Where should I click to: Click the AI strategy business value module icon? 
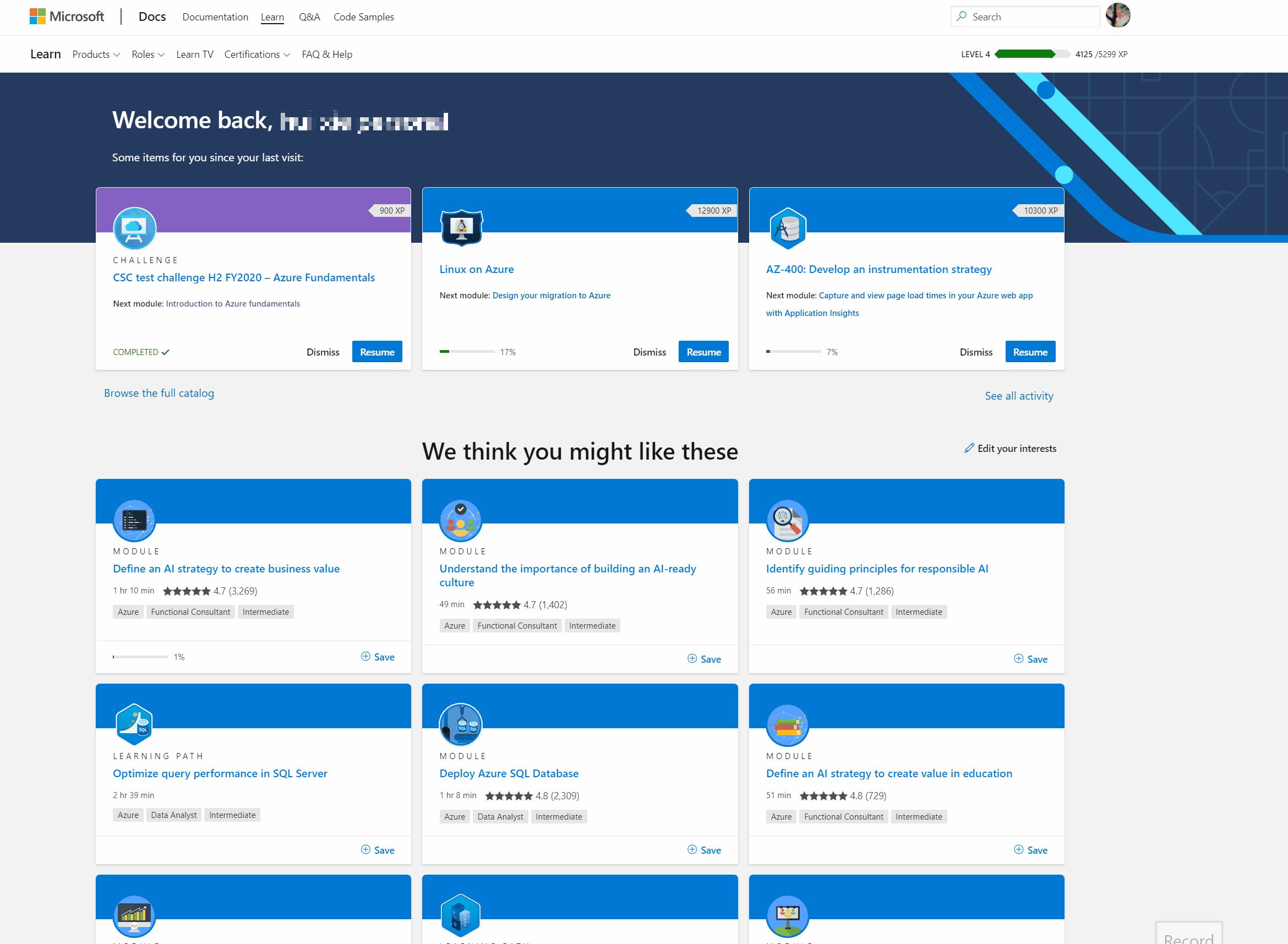point(134,520)
